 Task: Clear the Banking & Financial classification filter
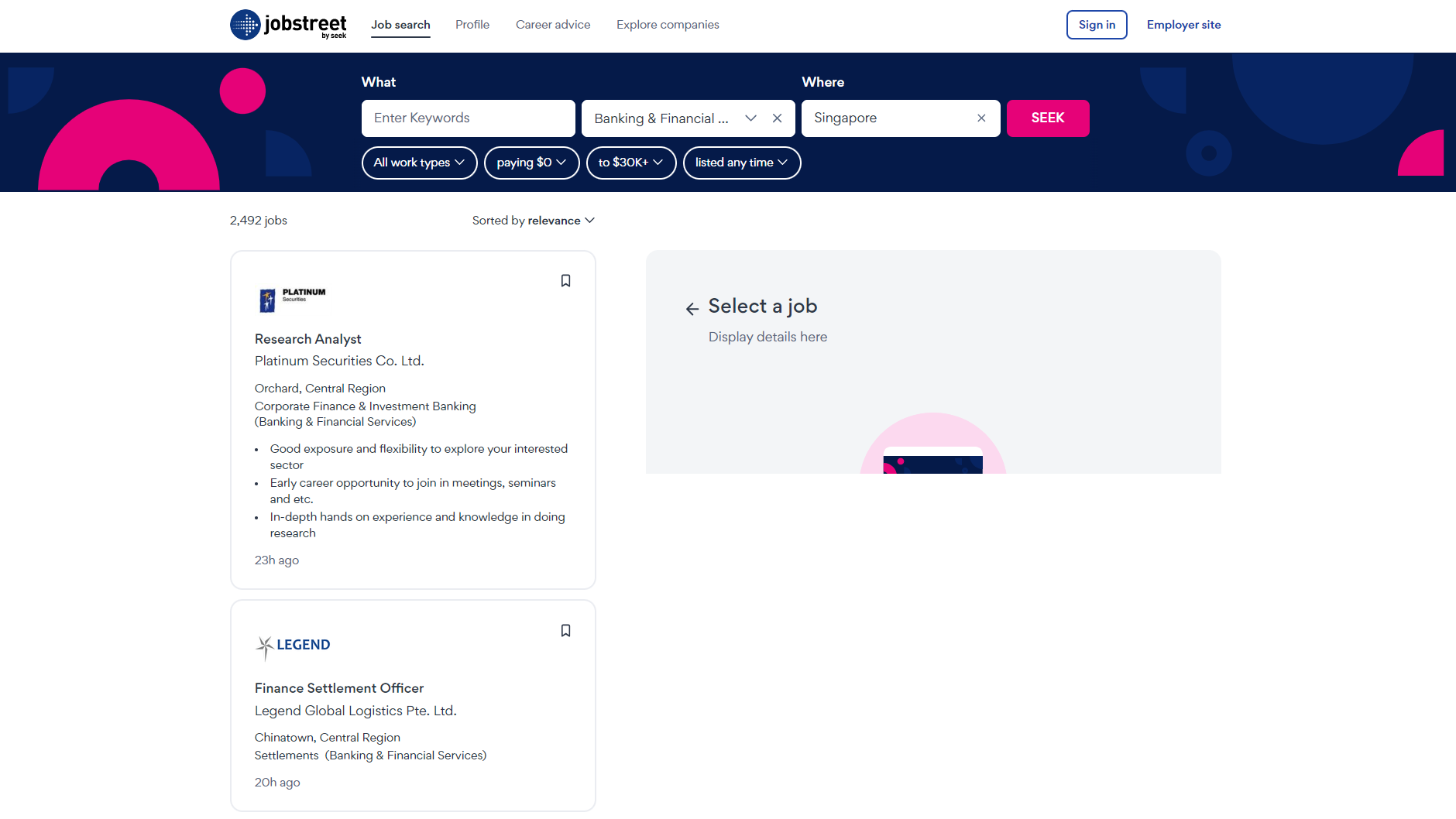coord(778,118)
